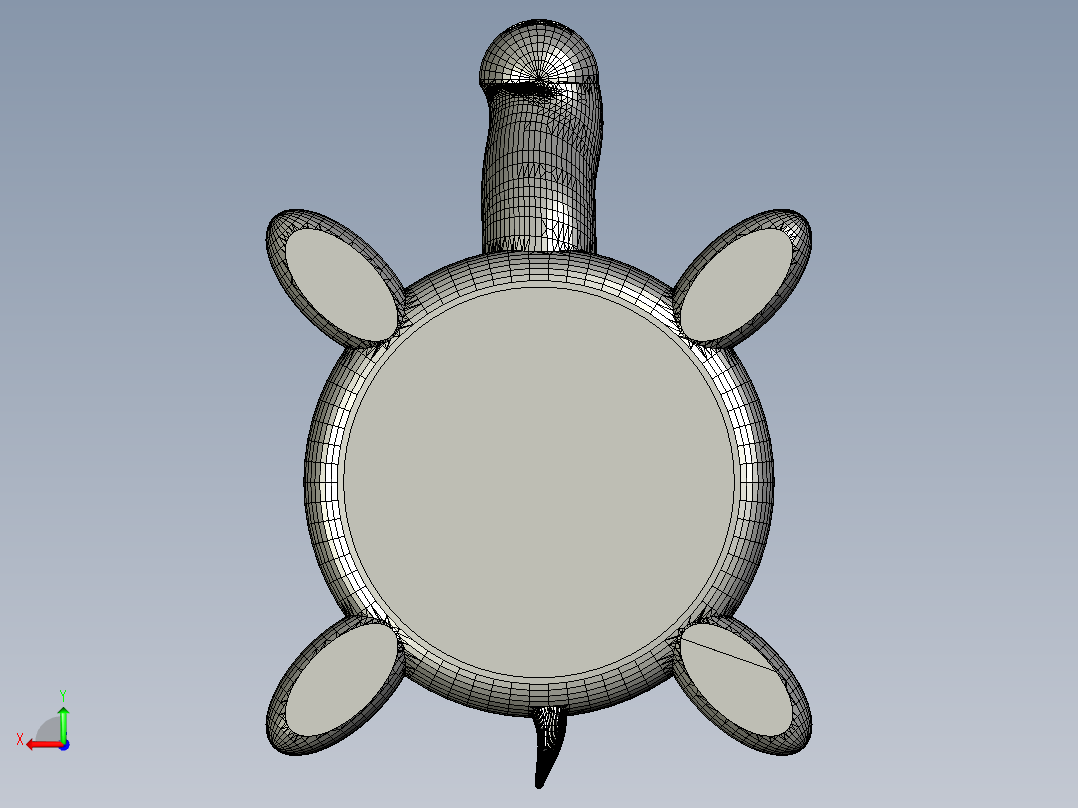This screenshot has height=808, width=1078.
Task: Select the blue Z axis origin sphere
Action: [63, 745]
